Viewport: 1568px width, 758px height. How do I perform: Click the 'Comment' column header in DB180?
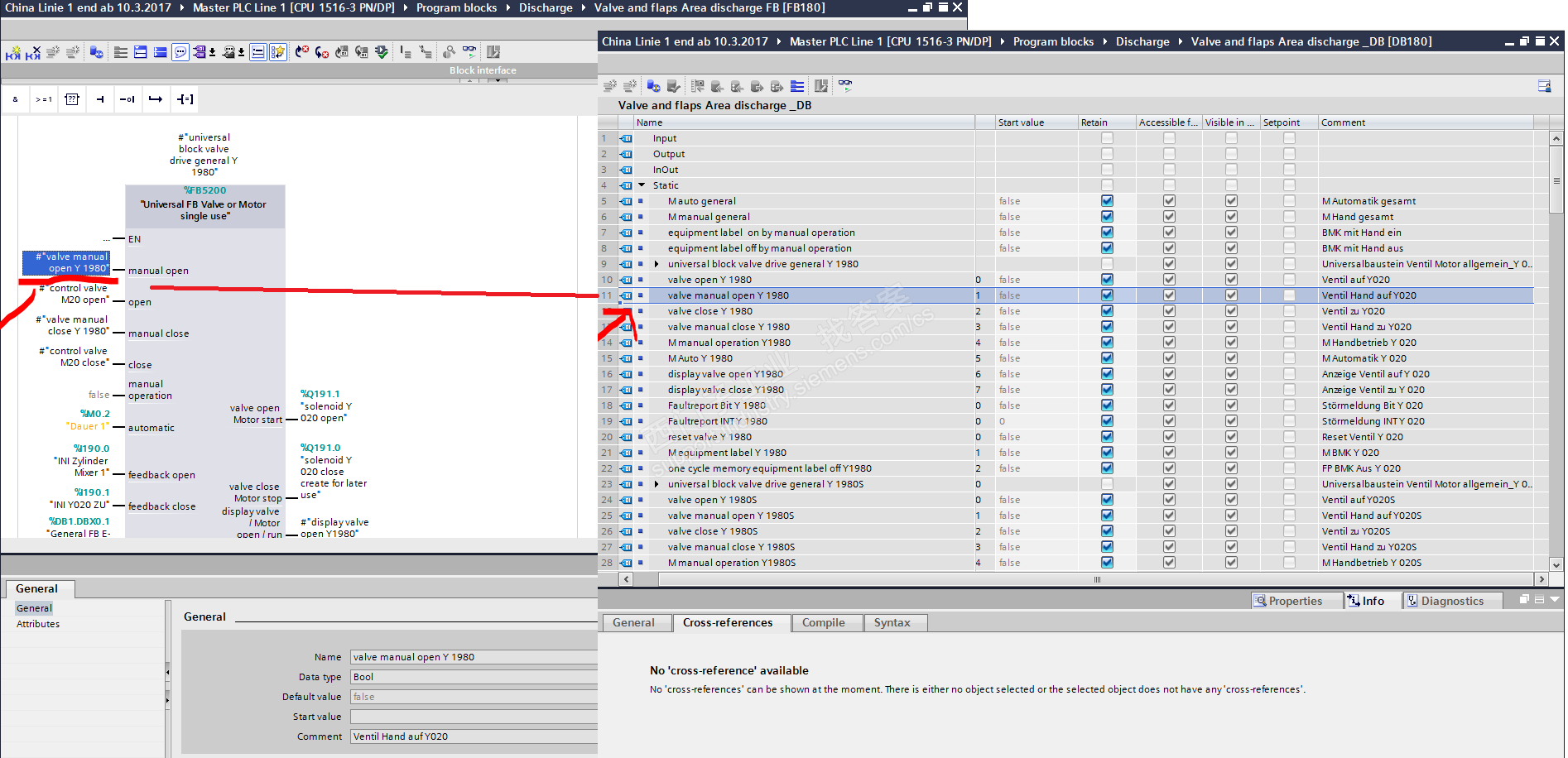click(1426, 122)
